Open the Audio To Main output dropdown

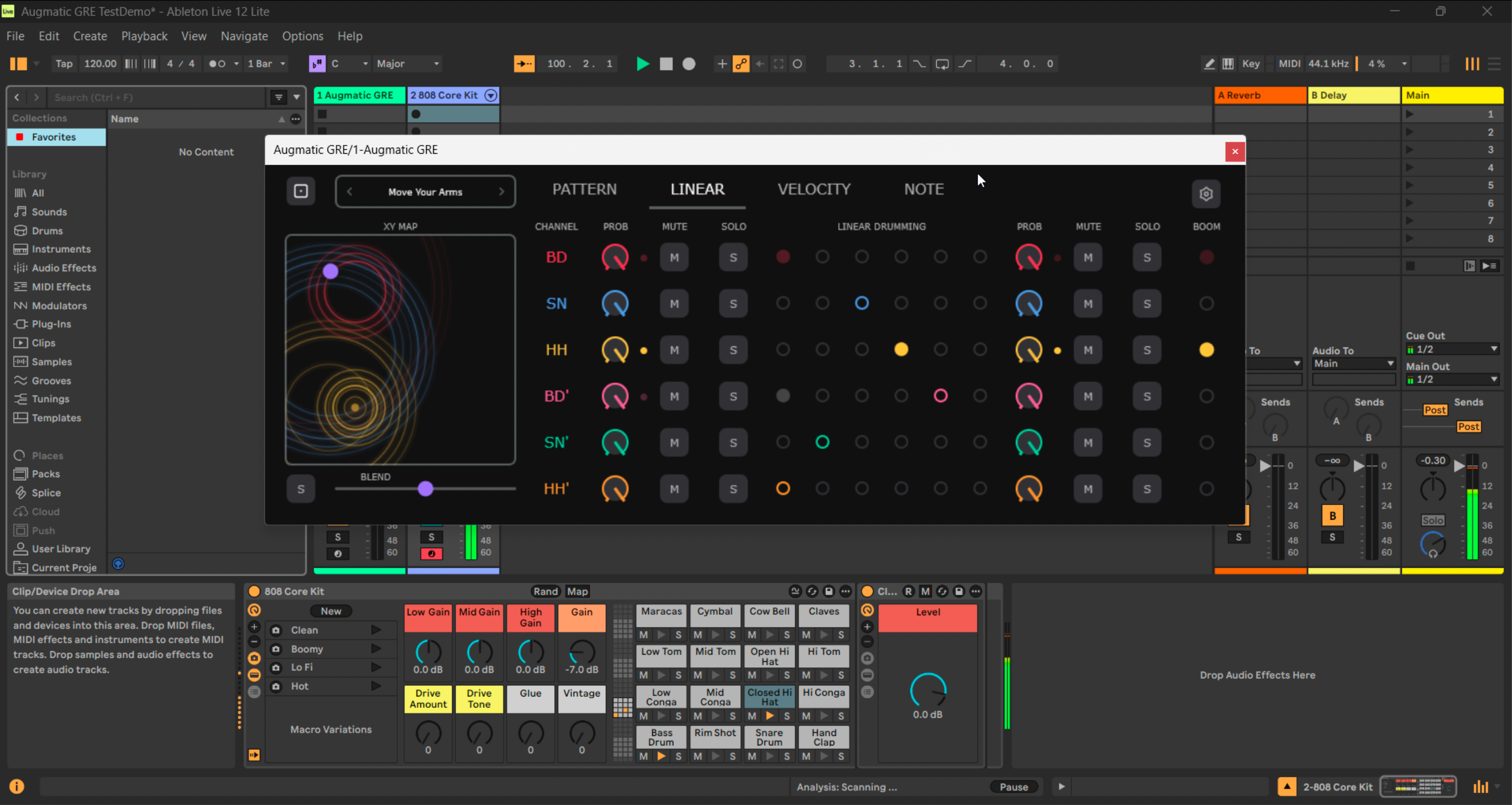pos(1353,363)
